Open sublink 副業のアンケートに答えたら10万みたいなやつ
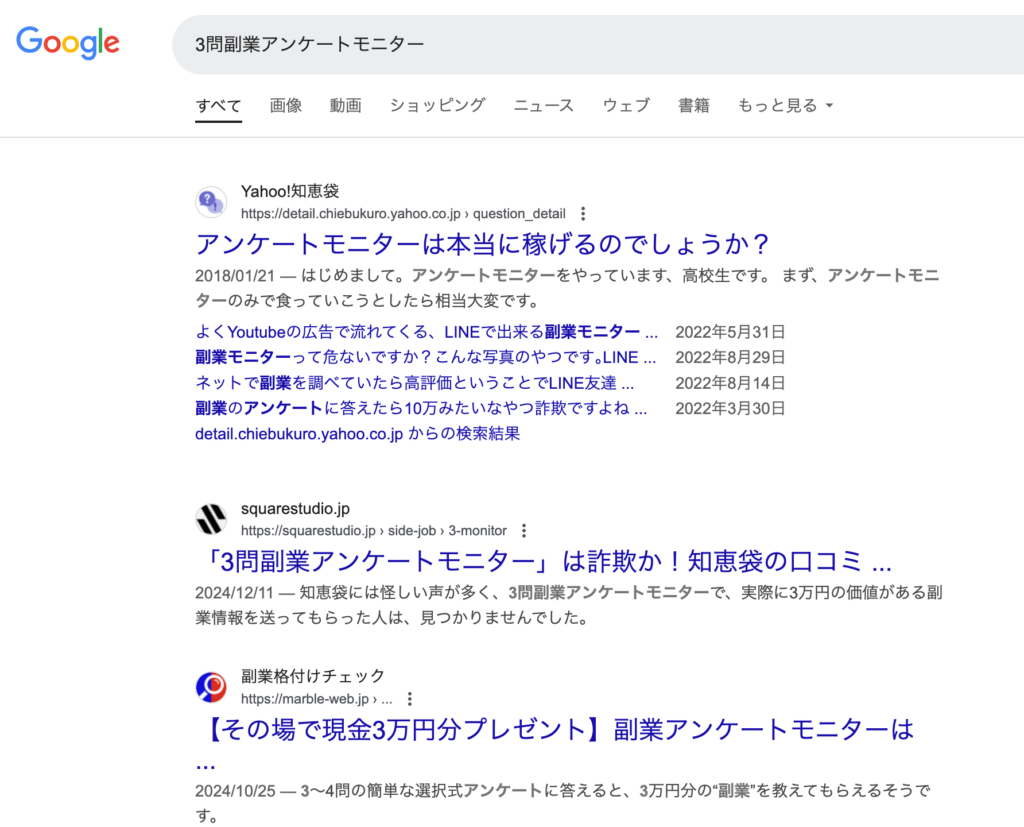Viewport: 1024px width, 827px height. pos(421,408)
